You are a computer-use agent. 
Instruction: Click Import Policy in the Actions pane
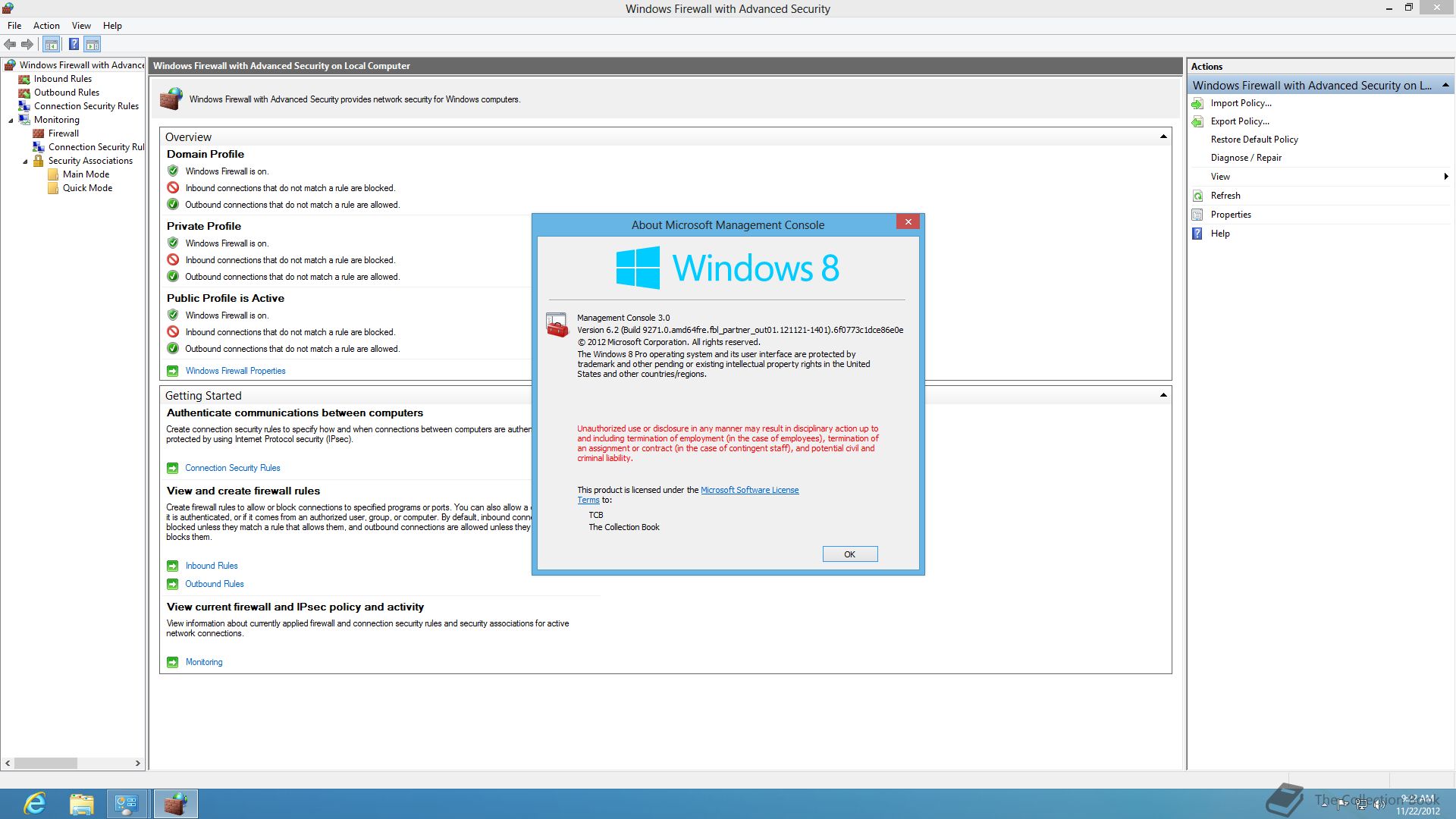[x=1241, y=103]
